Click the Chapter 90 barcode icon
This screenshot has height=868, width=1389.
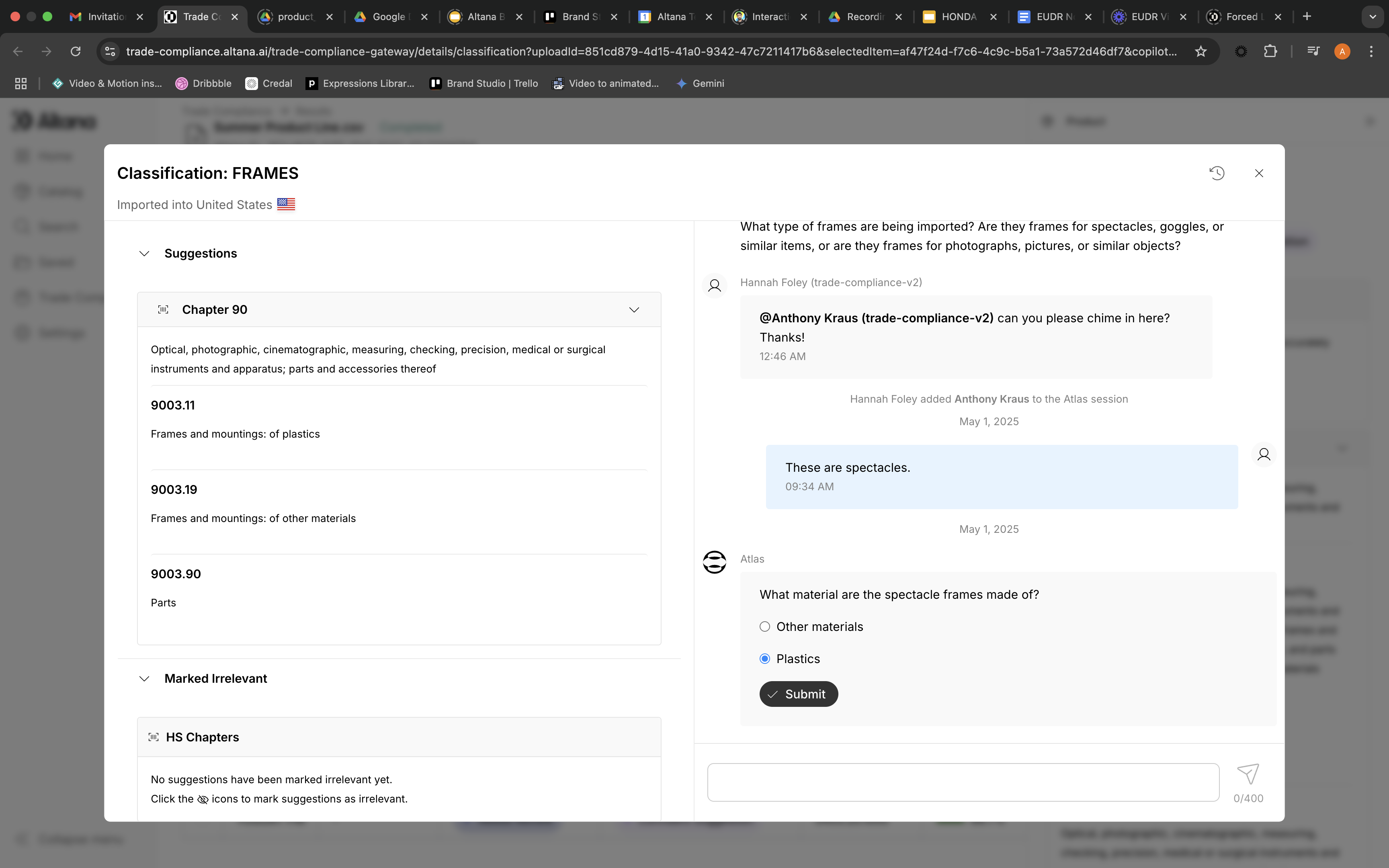coord(163,310)
